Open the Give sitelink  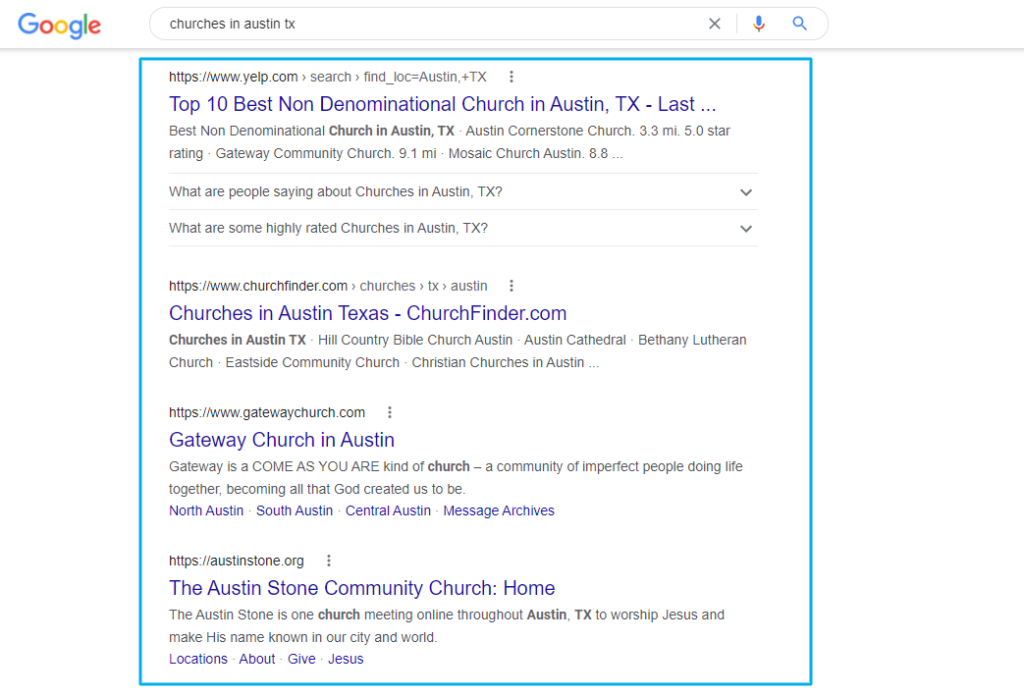click(x=301, y=659)
